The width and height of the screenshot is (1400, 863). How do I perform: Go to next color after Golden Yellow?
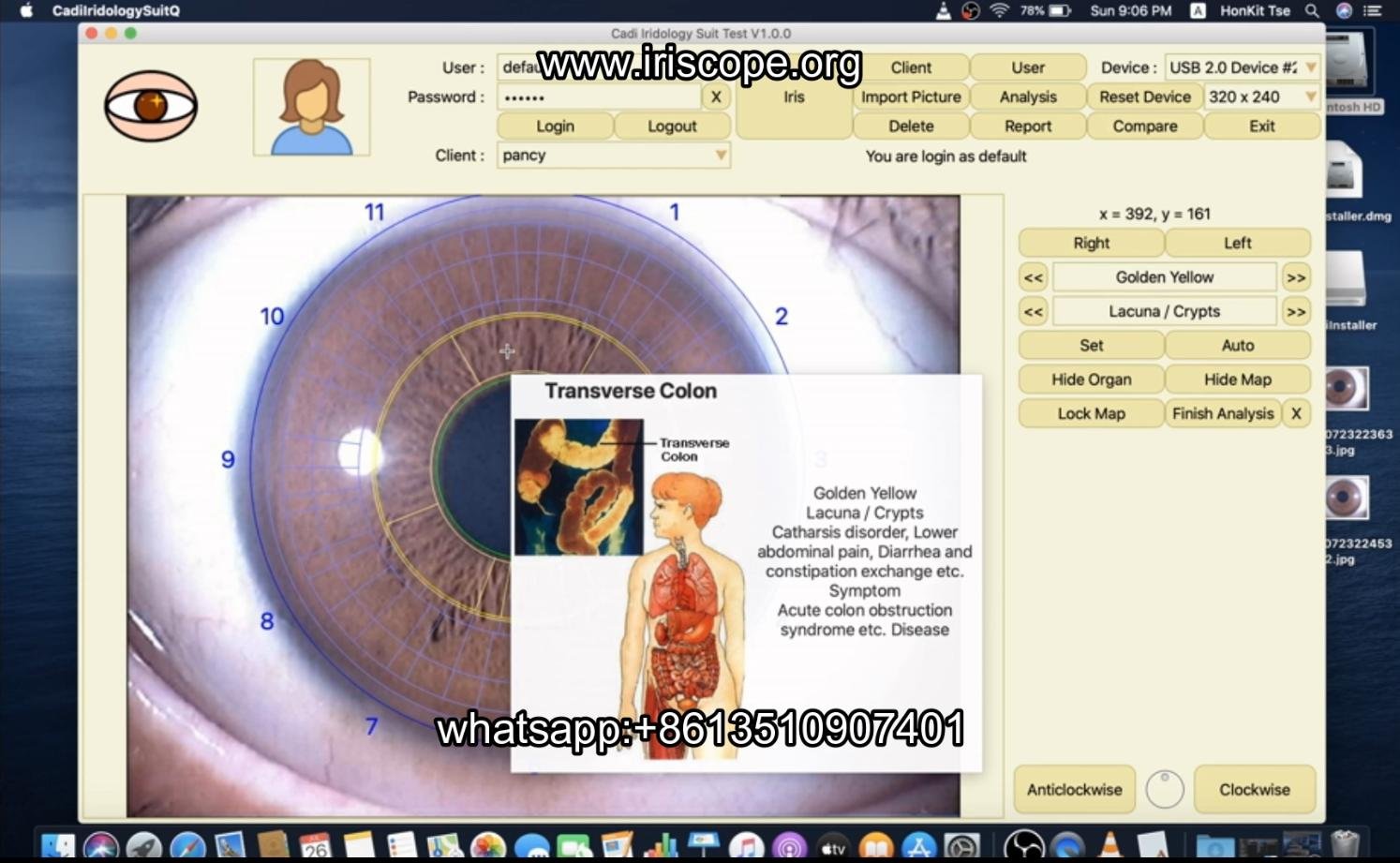point(1296,277)
